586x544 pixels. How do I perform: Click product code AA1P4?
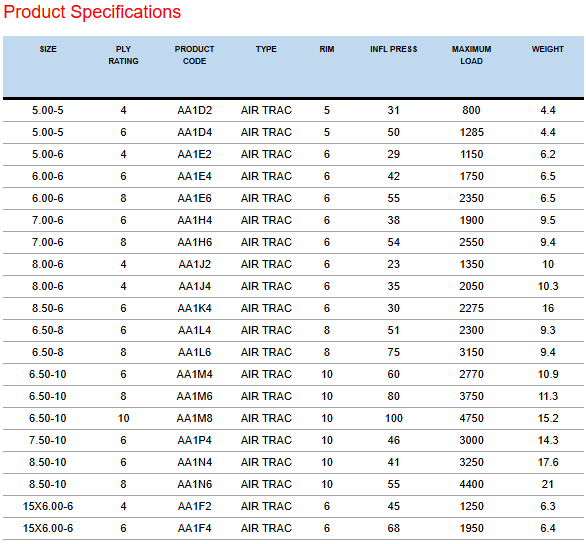point(194,440)
